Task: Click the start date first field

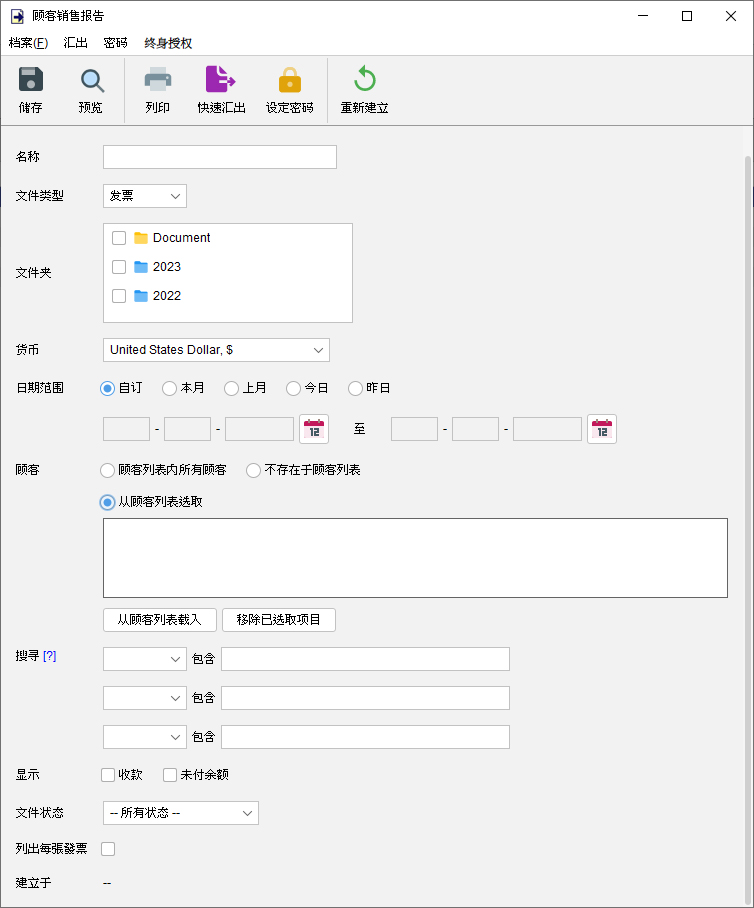Action: tap(126, 429)
